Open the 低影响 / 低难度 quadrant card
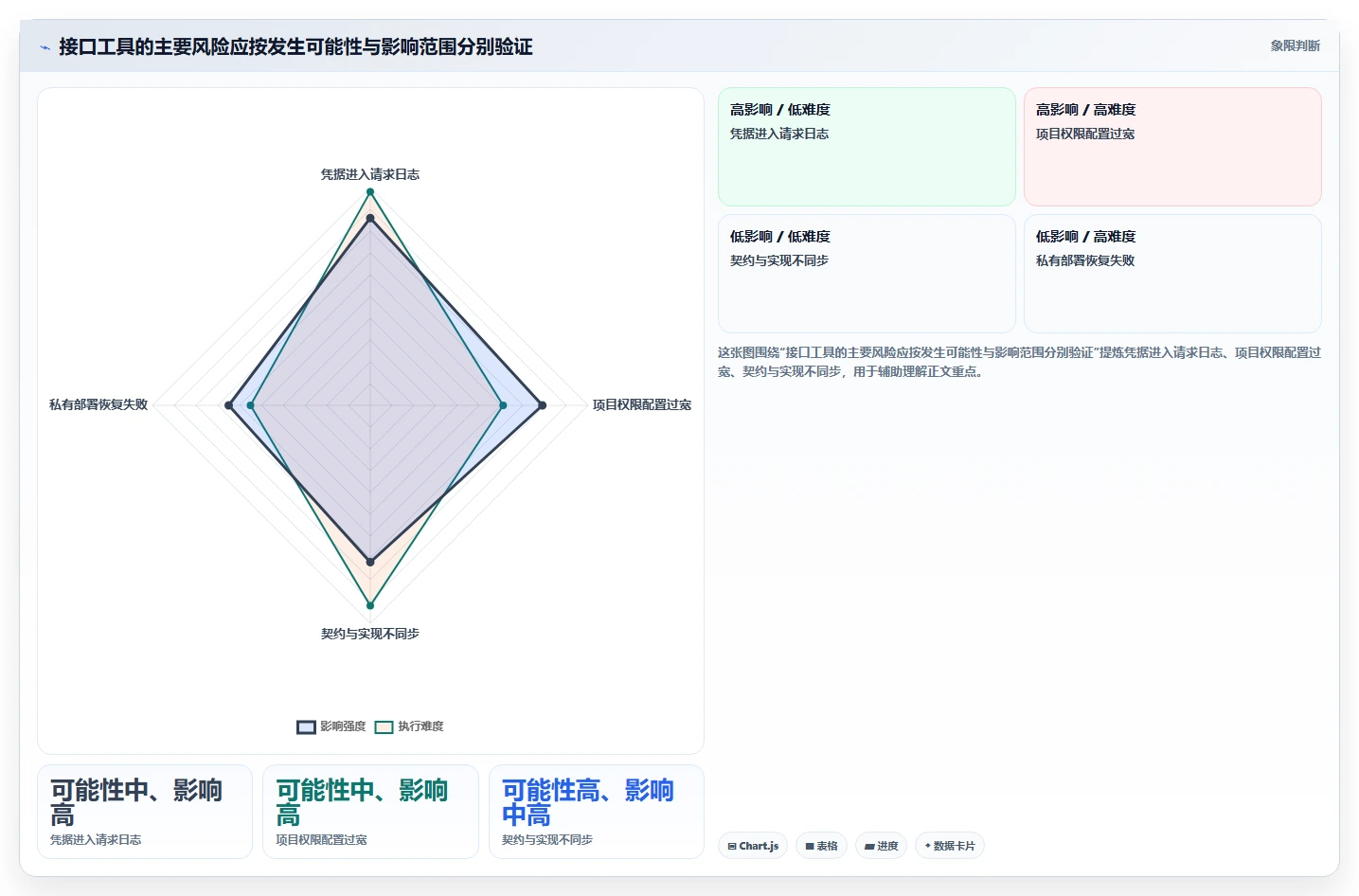Image resolution: width=1359 pixels, height=896 pixels. click(867, 274)
